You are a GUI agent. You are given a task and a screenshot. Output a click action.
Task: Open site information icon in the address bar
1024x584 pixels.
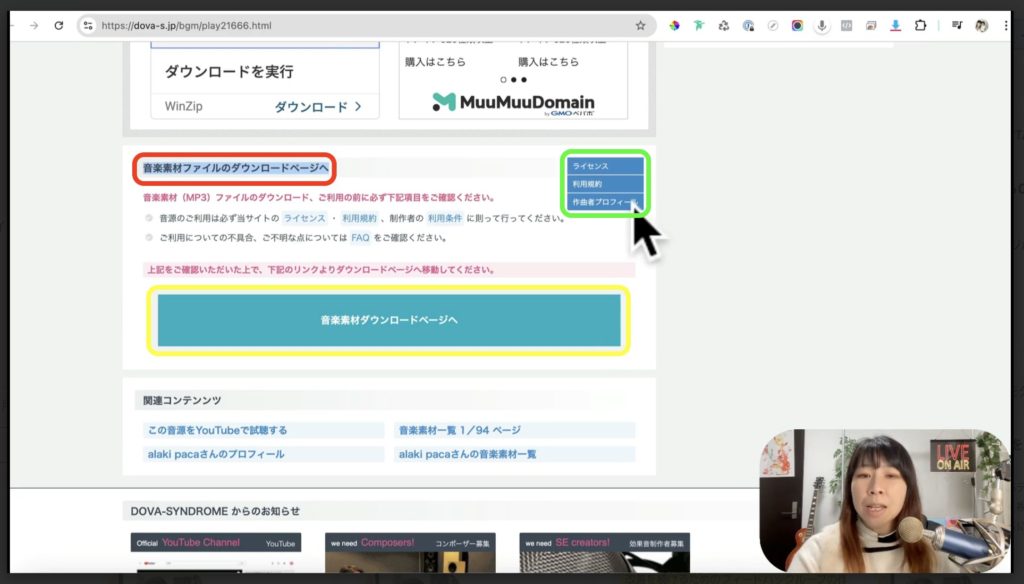pyautogui.click(x=90, y=23)
